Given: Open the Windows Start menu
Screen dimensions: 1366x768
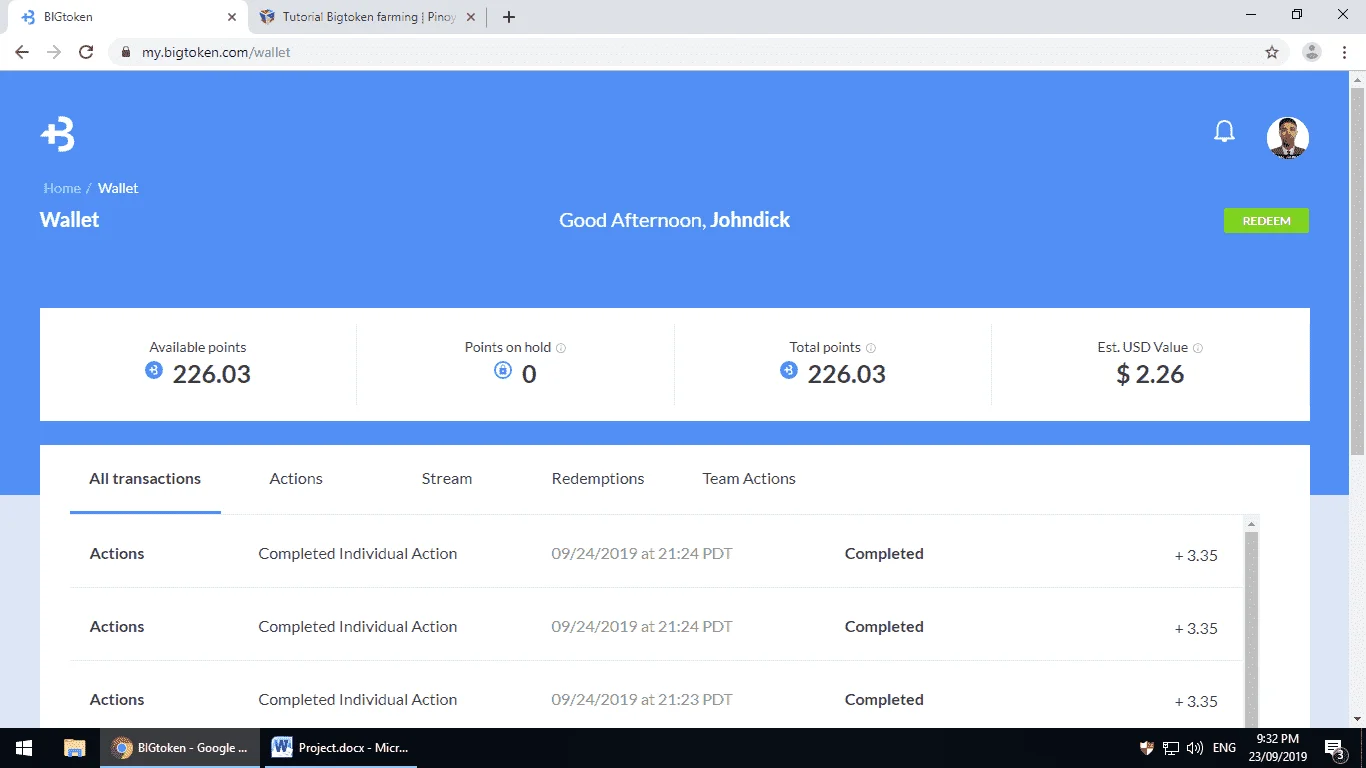Looking at the screenshot, I should [x=24, y=748].
